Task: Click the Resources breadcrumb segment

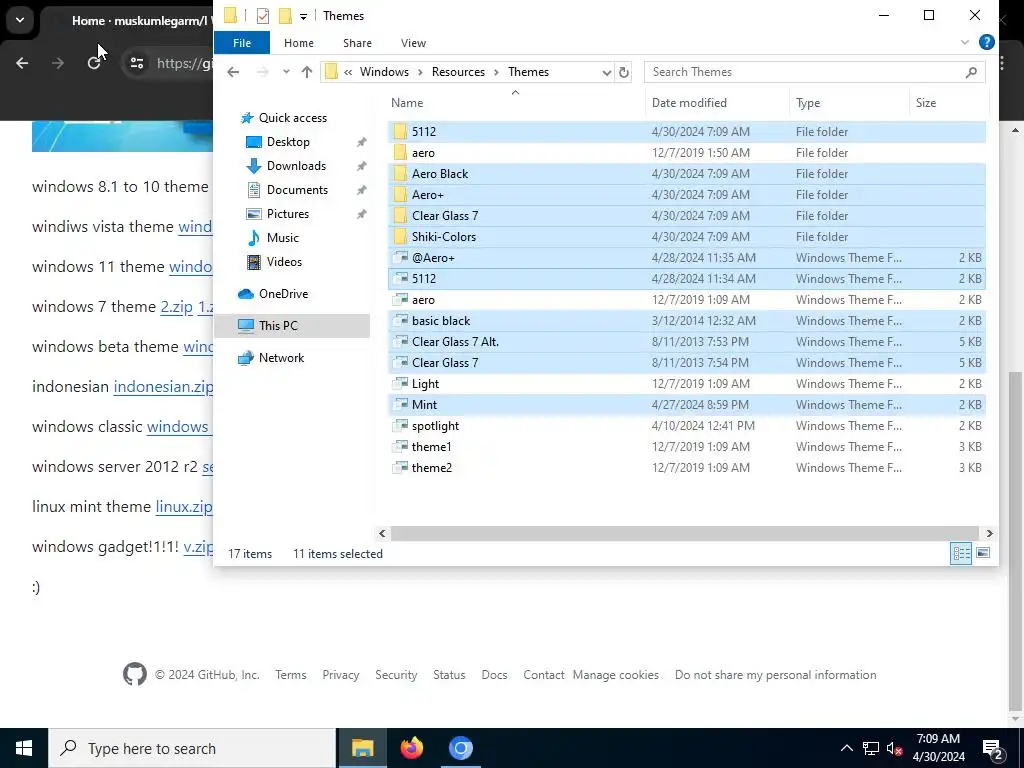Action: coord(458,72)
